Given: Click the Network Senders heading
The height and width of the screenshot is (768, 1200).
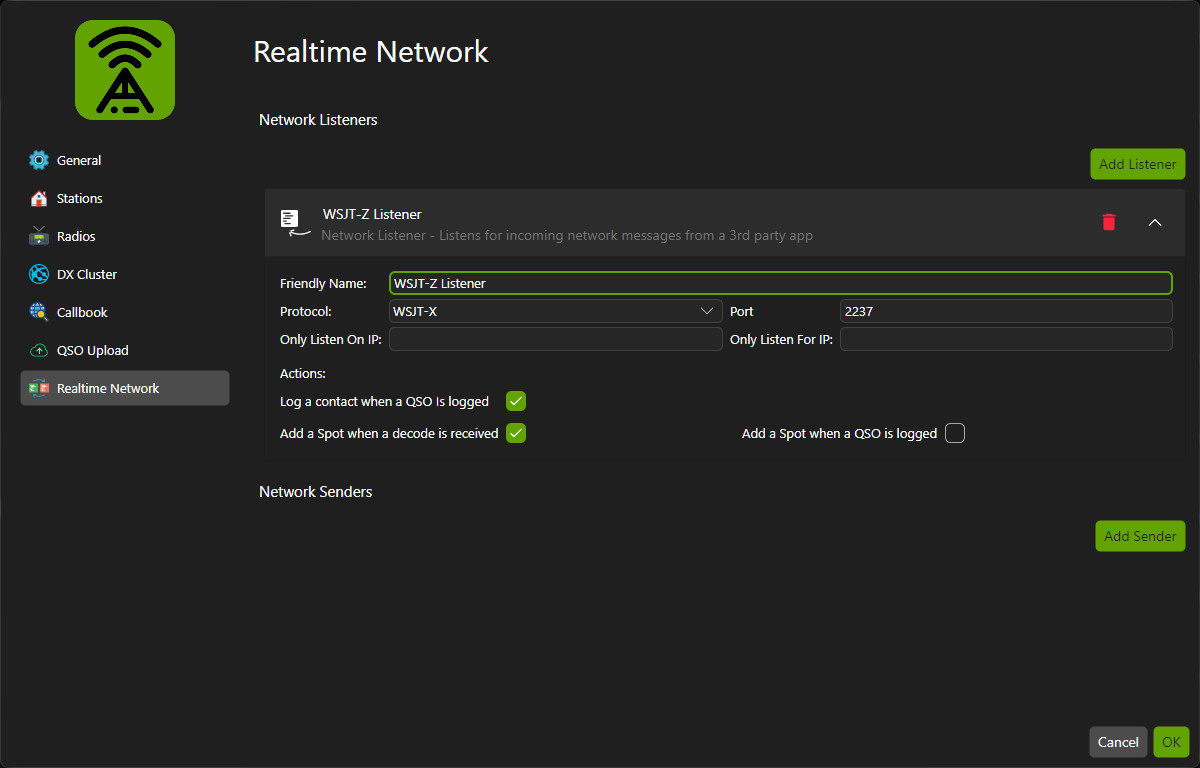Looking at the screenshot, I should pos(316,492).
